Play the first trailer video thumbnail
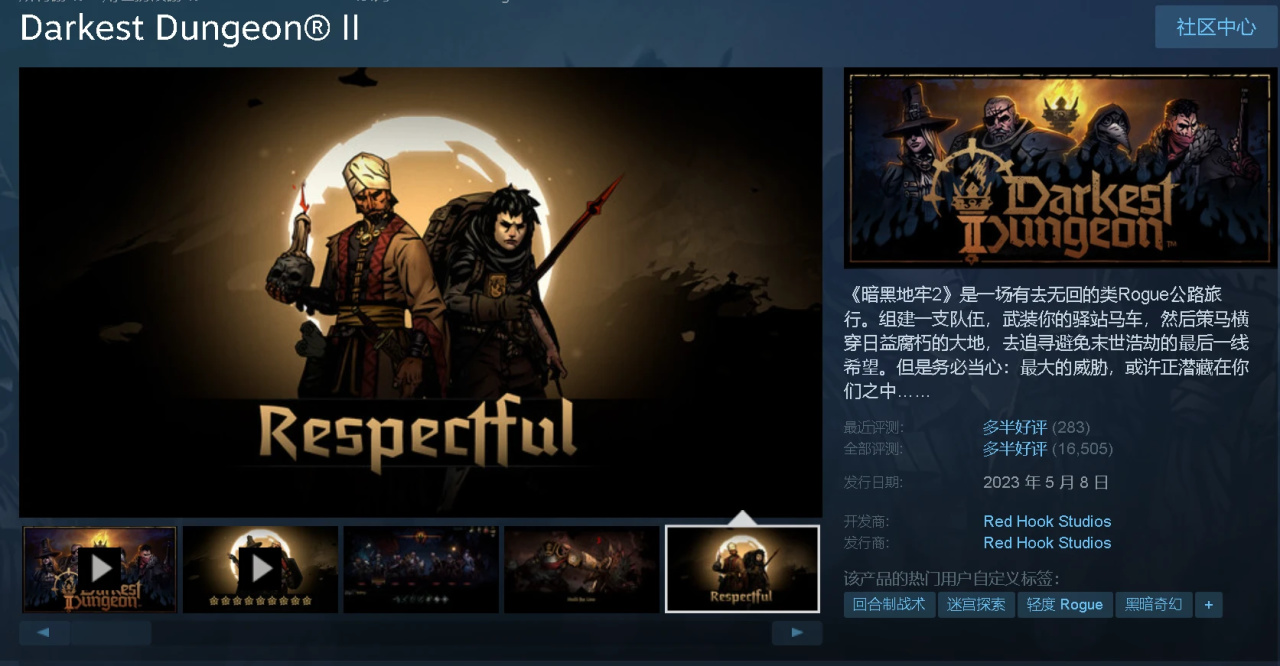The height and width of the screenshot is (666, 1280). [x=99, y=570]
